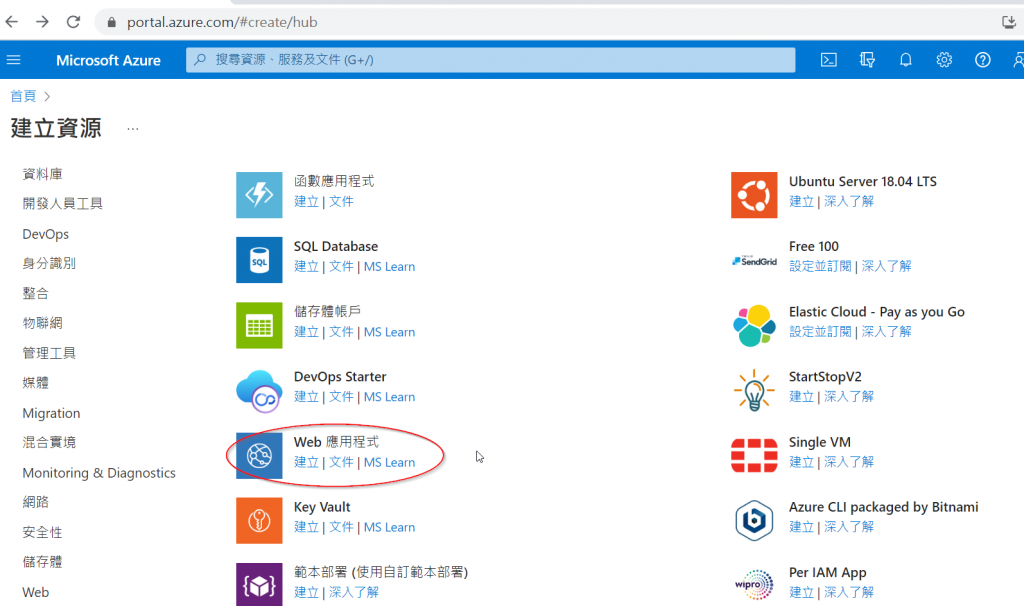Go forward with the browser forward arrow
The width and height of the screenshot is (1024, 606).
coord(42,22)
